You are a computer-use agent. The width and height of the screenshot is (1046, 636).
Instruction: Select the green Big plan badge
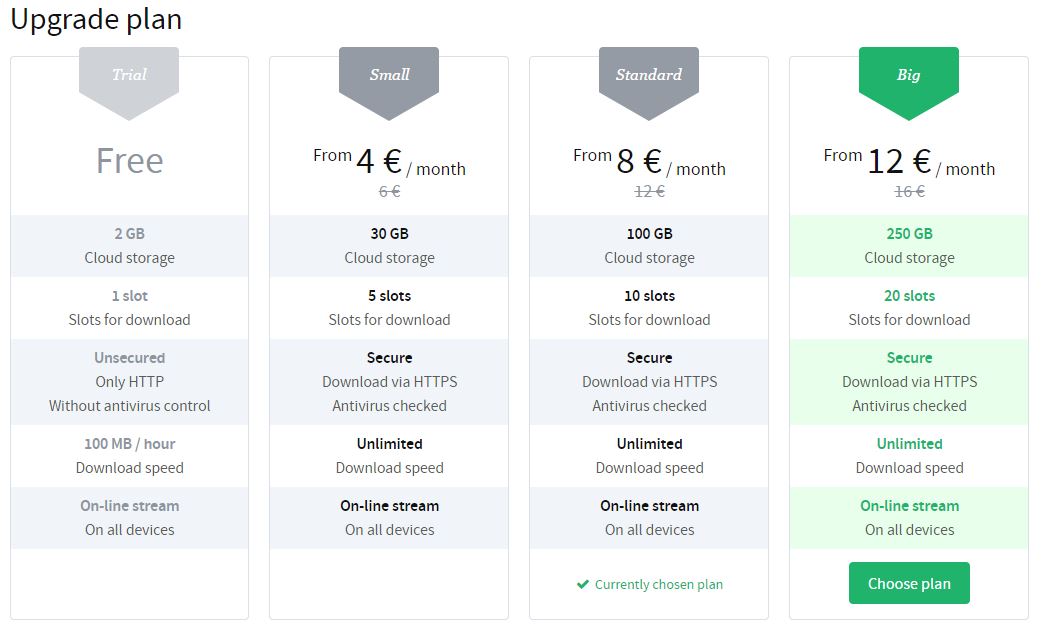[909, 77]
